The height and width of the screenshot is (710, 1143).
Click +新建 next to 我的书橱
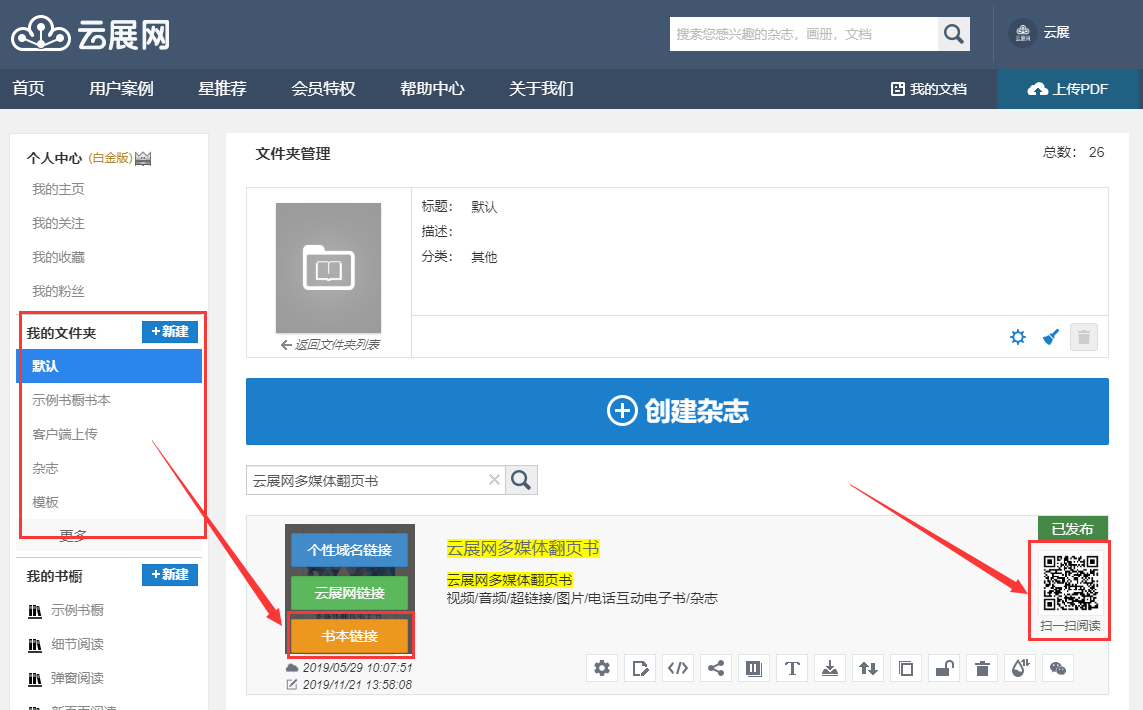[170, 574]
